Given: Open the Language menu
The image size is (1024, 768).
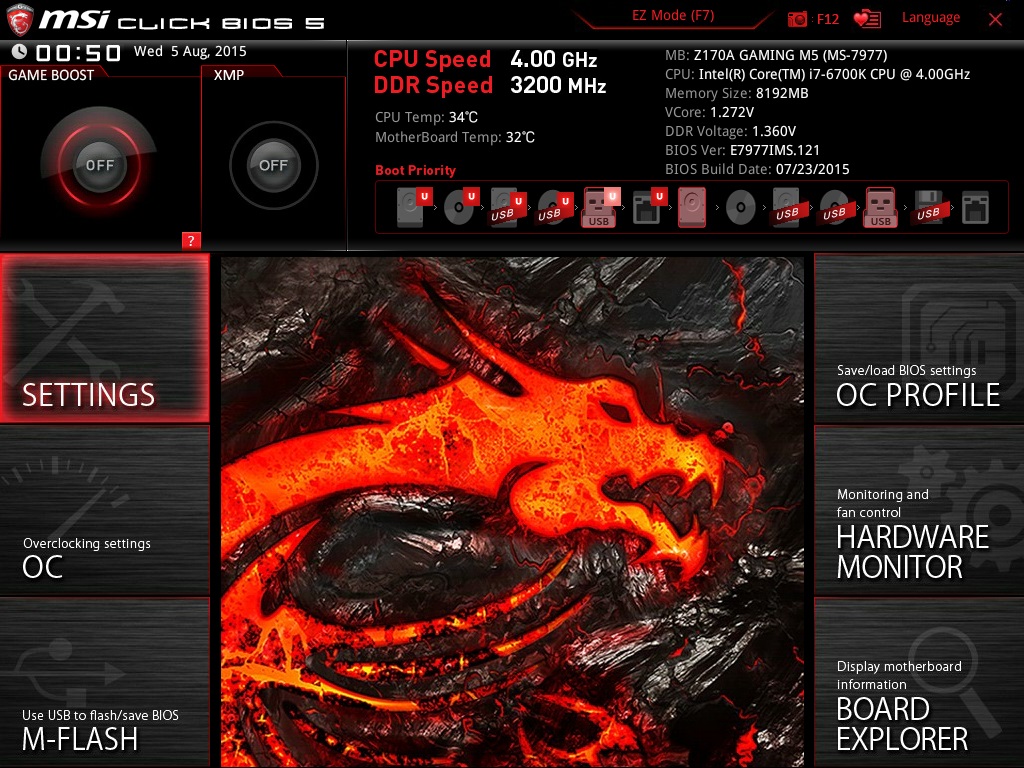Looking at the screenshot, I should (x=931, y=18).
